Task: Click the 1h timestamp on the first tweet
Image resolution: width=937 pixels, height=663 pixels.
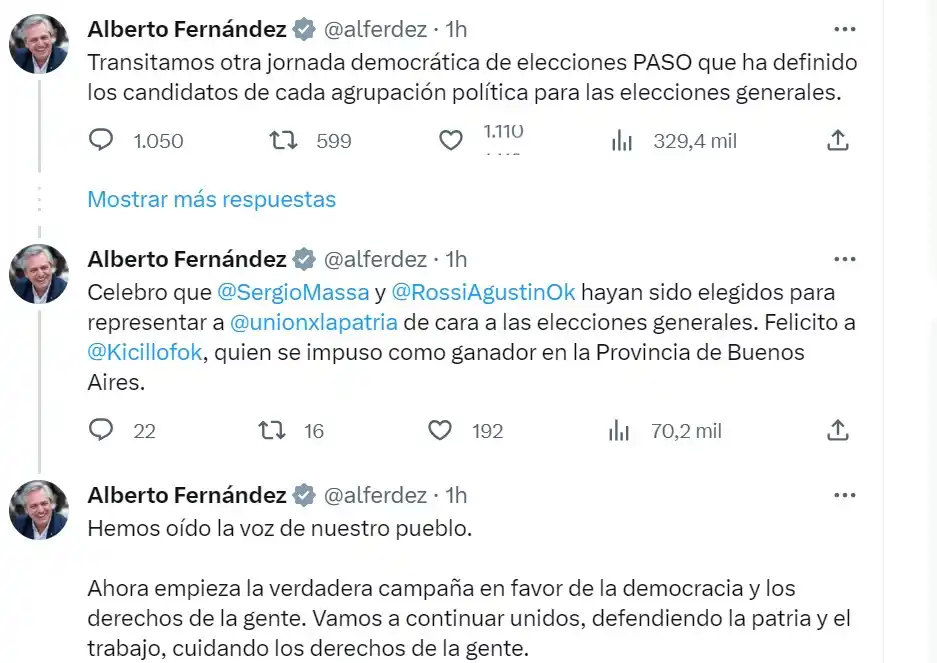Action: [x=455, y=29]
